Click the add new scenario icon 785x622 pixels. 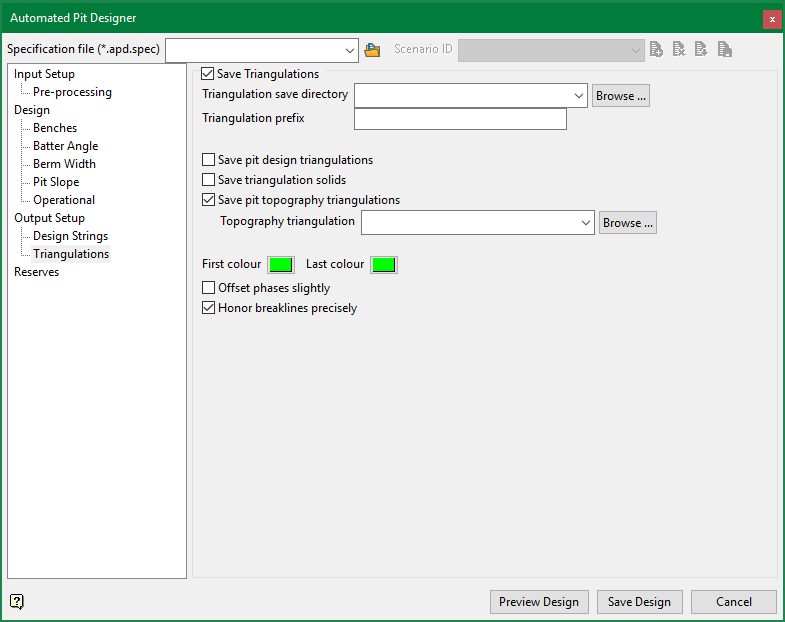point(656,50)
